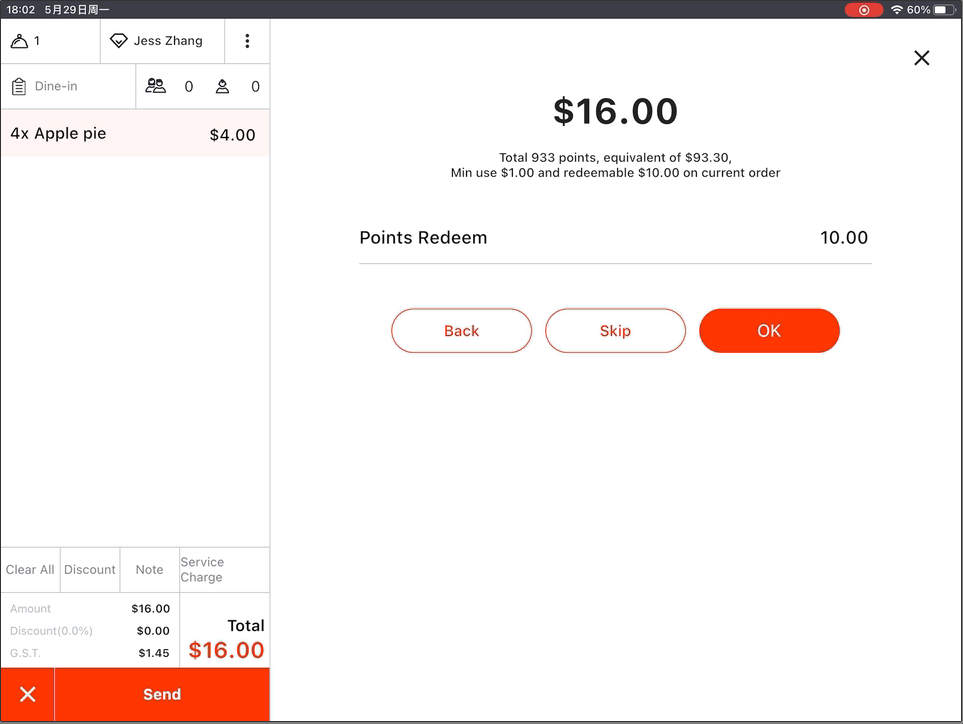Tap the member diamond icon
This screenshot has height=724, width=963.
click(x=119, y=41)
